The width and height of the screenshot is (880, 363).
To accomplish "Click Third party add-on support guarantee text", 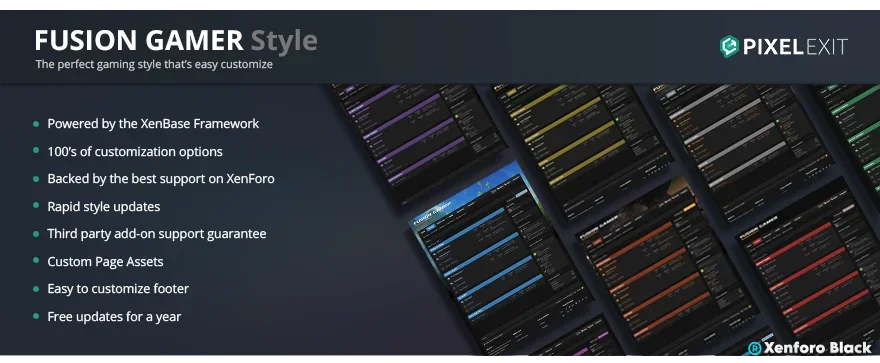I will [157, 234].
